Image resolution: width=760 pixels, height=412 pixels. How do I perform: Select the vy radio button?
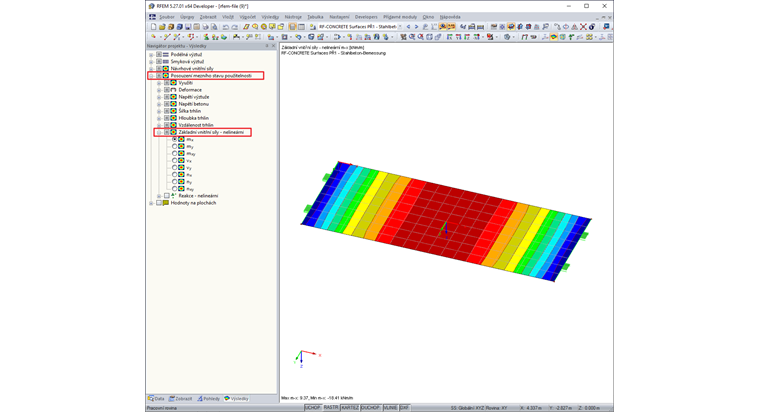point(174,168)
